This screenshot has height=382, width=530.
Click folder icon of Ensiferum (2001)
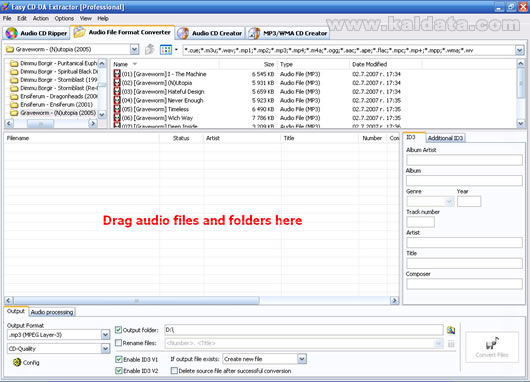pyautogui.click(x=14, y=104)
